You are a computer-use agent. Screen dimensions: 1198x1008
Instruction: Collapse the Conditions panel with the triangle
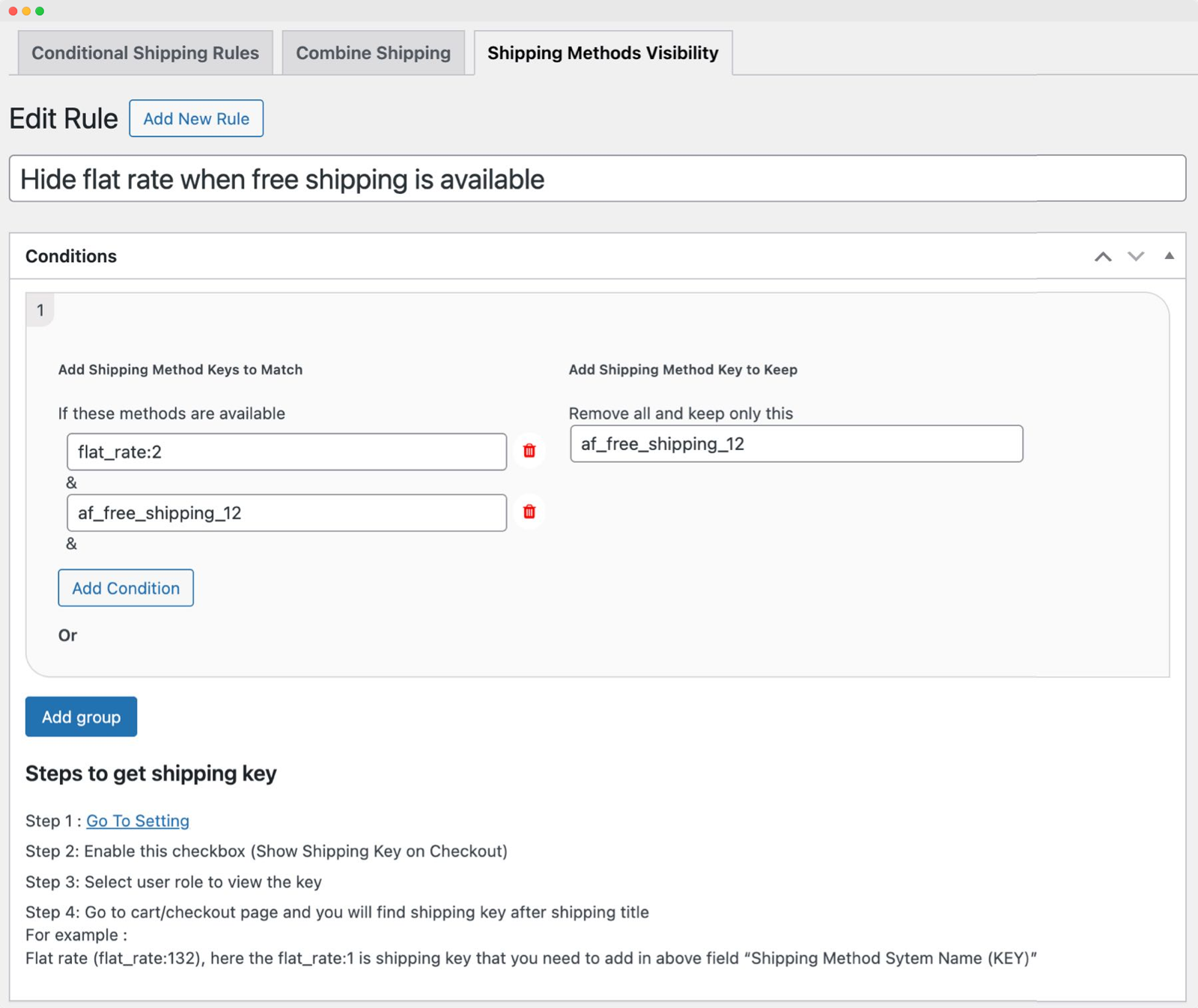coord(1169,256)
